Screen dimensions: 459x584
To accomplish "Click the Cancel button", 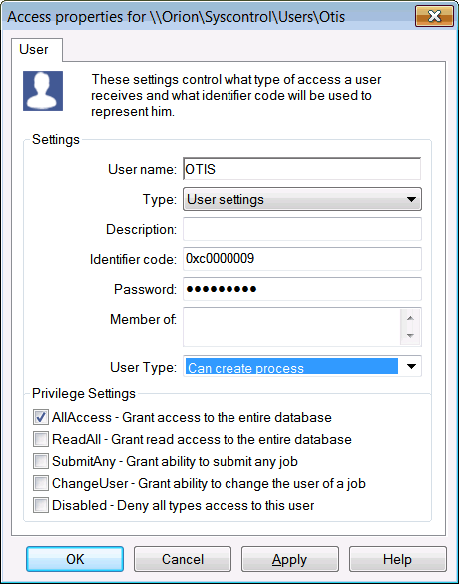I will coord(183,559).
